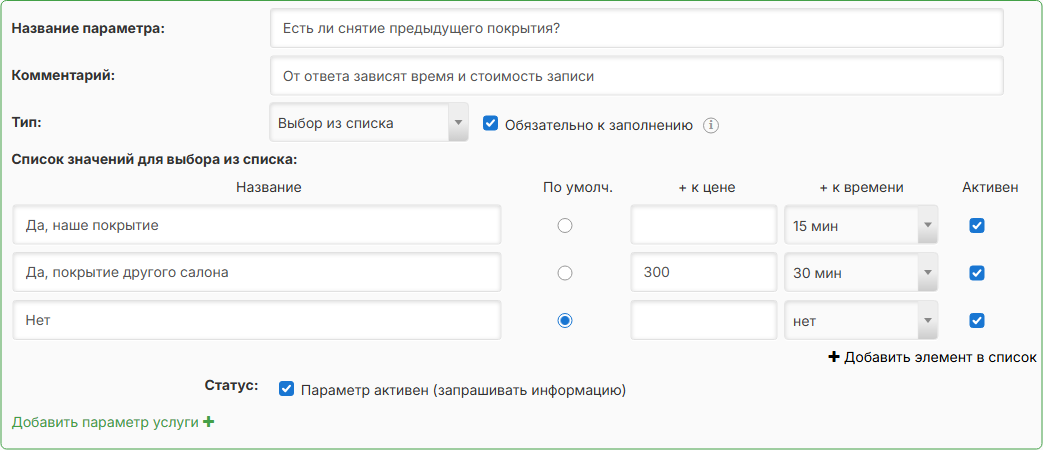Click the 'Название параметра:' label
1043x450 pixels.
click(x=88, y=29)
